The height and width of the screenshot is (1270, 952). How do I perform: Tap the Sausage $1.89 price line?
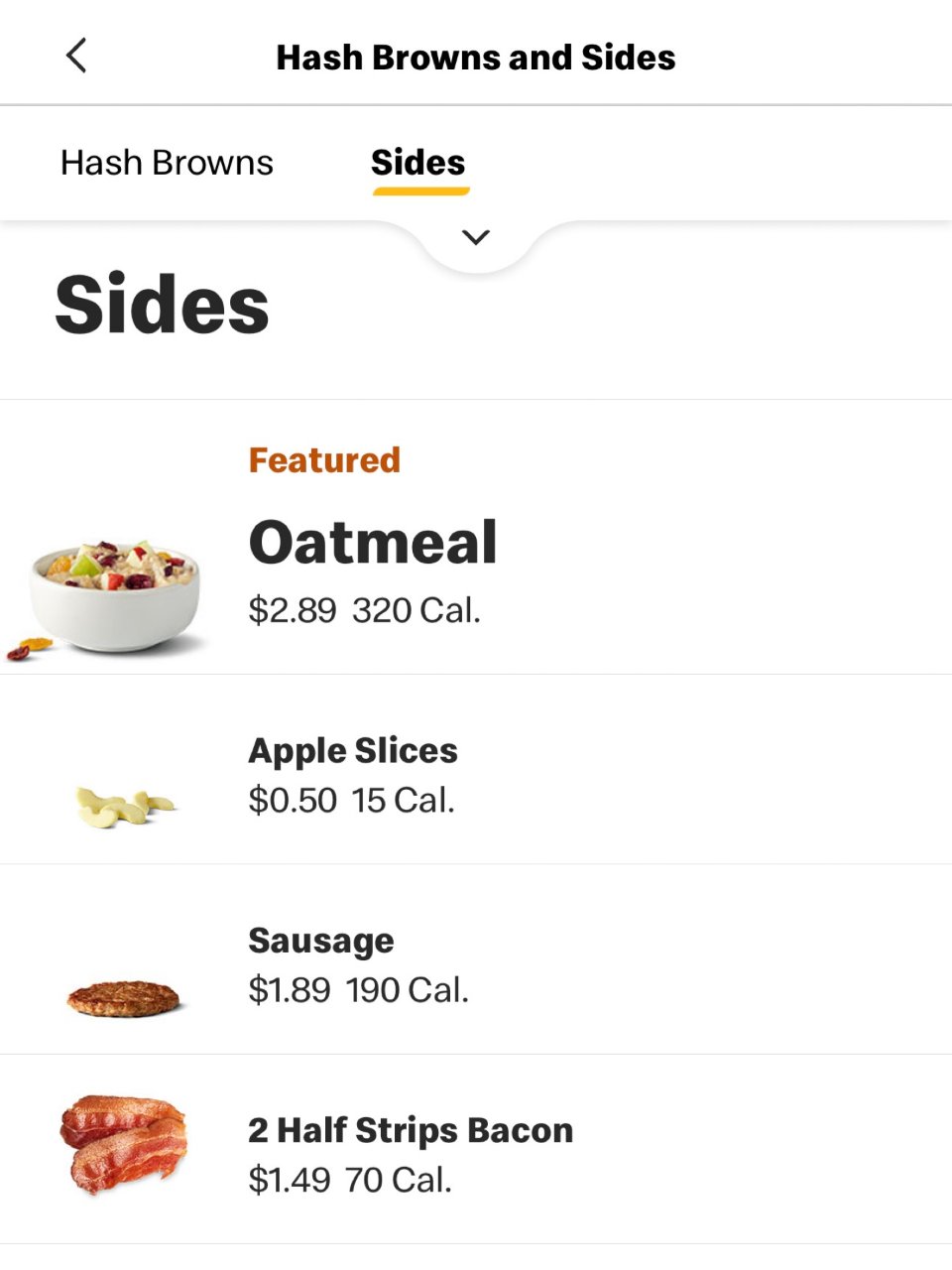[x=358, y=990]
